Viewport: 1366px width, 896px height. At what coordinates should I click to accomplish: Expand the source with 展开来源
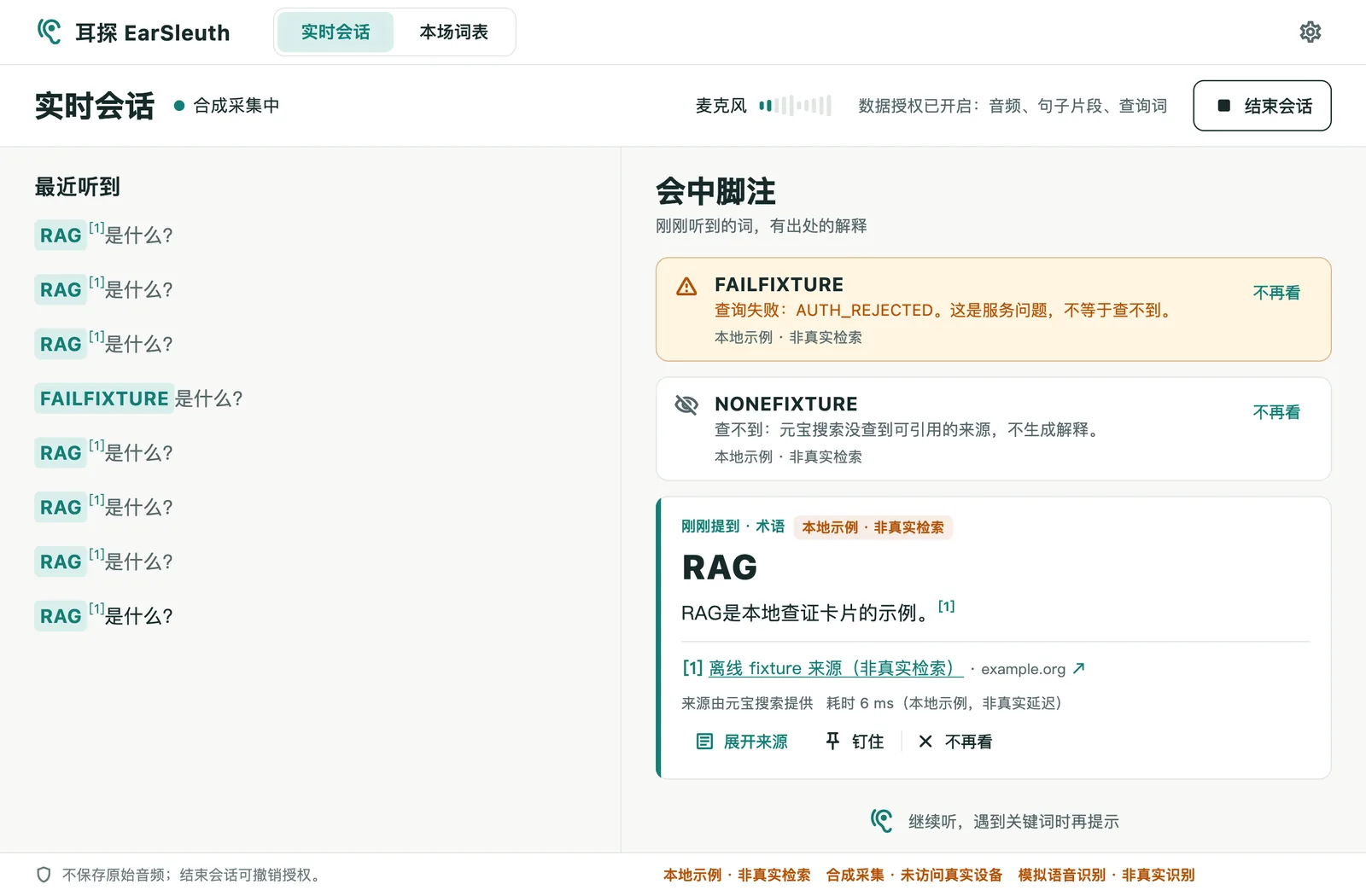pos(742,742)
